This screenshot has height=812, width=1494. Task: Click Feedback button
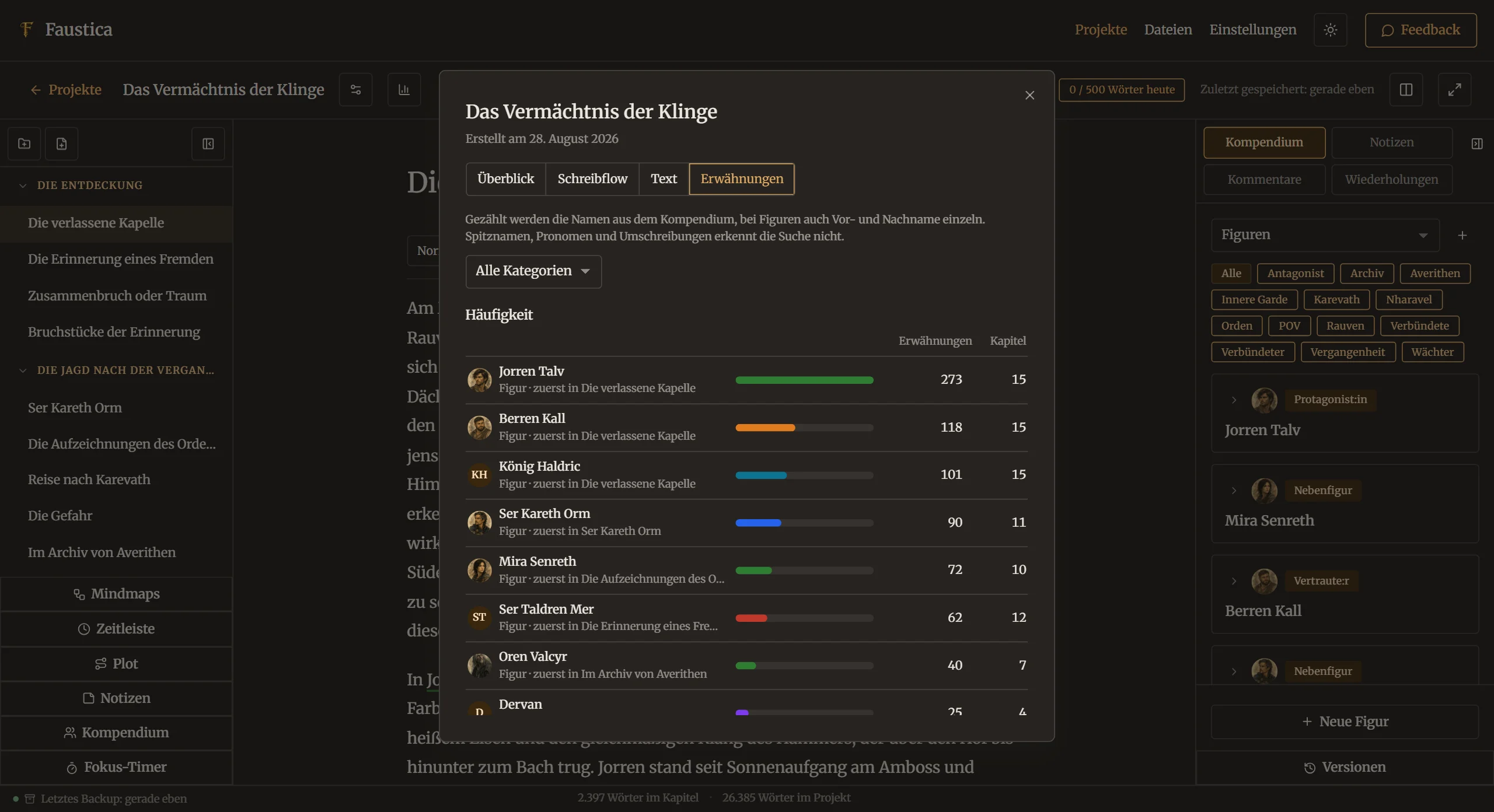tap(1420, 30)
